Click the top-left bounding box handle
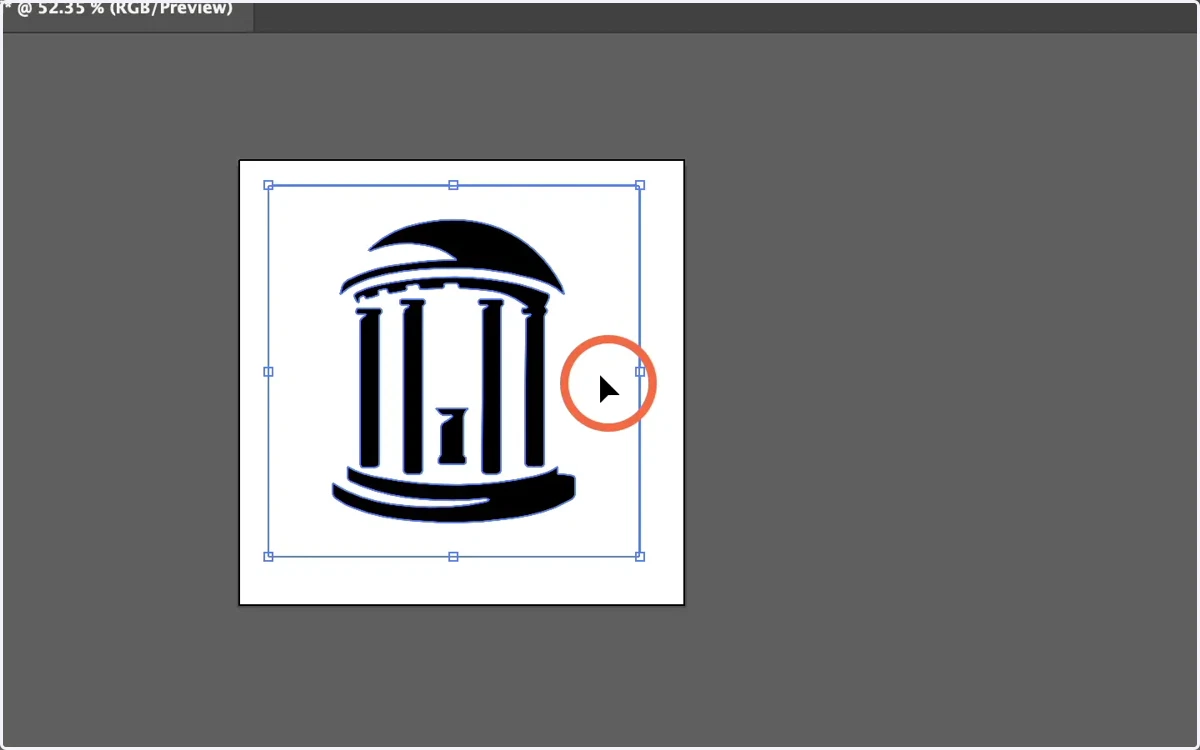The height and width of the screenshot is (750, 1200). (268, 185)
